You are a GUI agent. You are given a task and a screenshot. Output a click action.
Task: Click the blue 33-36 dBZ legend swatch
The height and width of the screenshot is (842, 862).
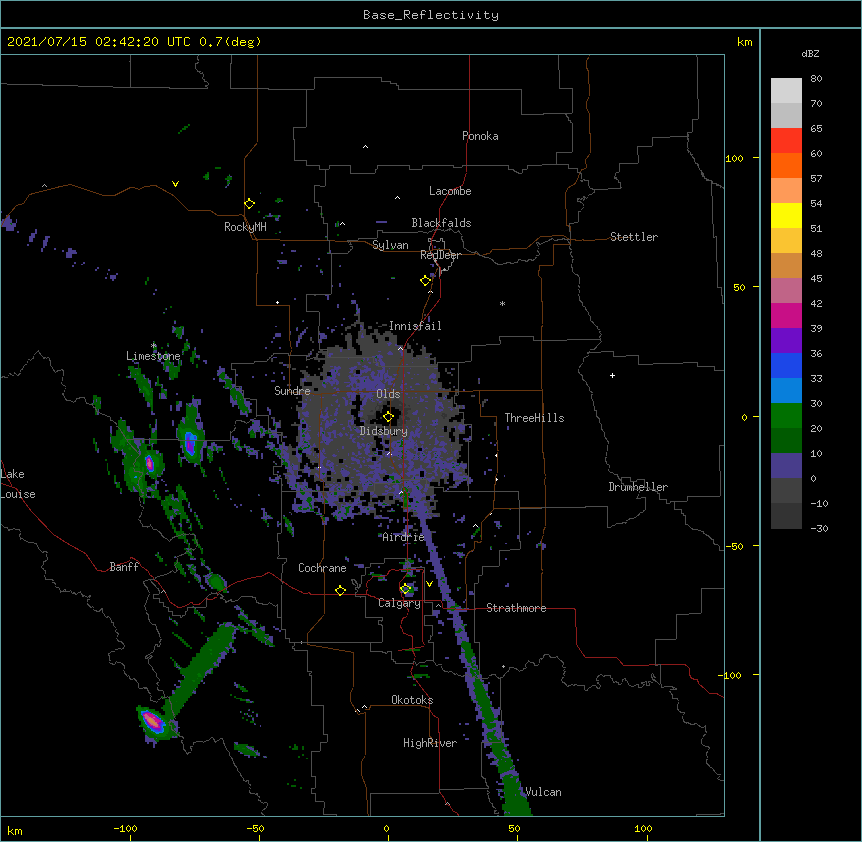tap(786, 365)
